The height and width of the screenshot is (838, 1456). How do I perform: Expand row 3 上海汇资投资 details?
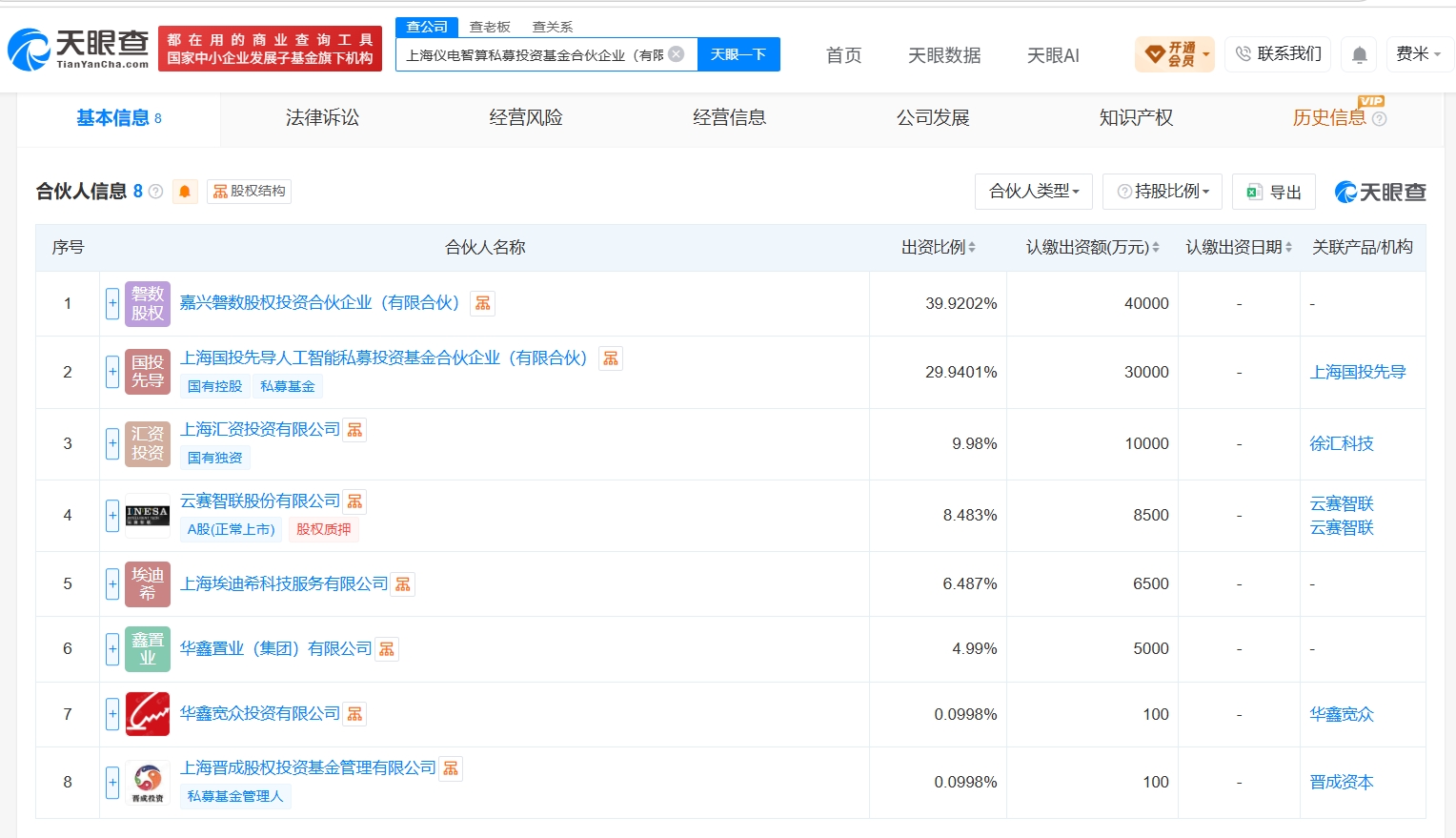point(112,443)
